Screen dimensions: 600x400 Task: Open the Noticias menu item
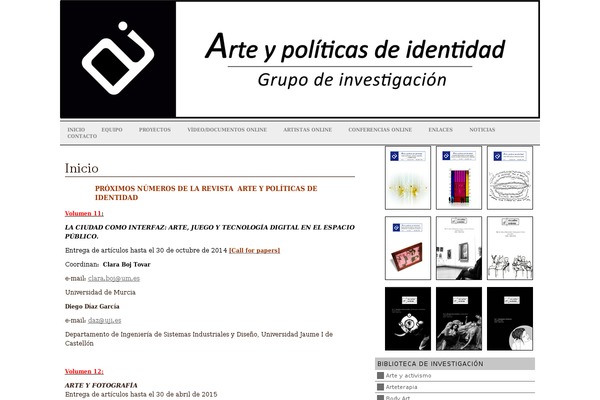pyautogui.click(x=482, y=130)
